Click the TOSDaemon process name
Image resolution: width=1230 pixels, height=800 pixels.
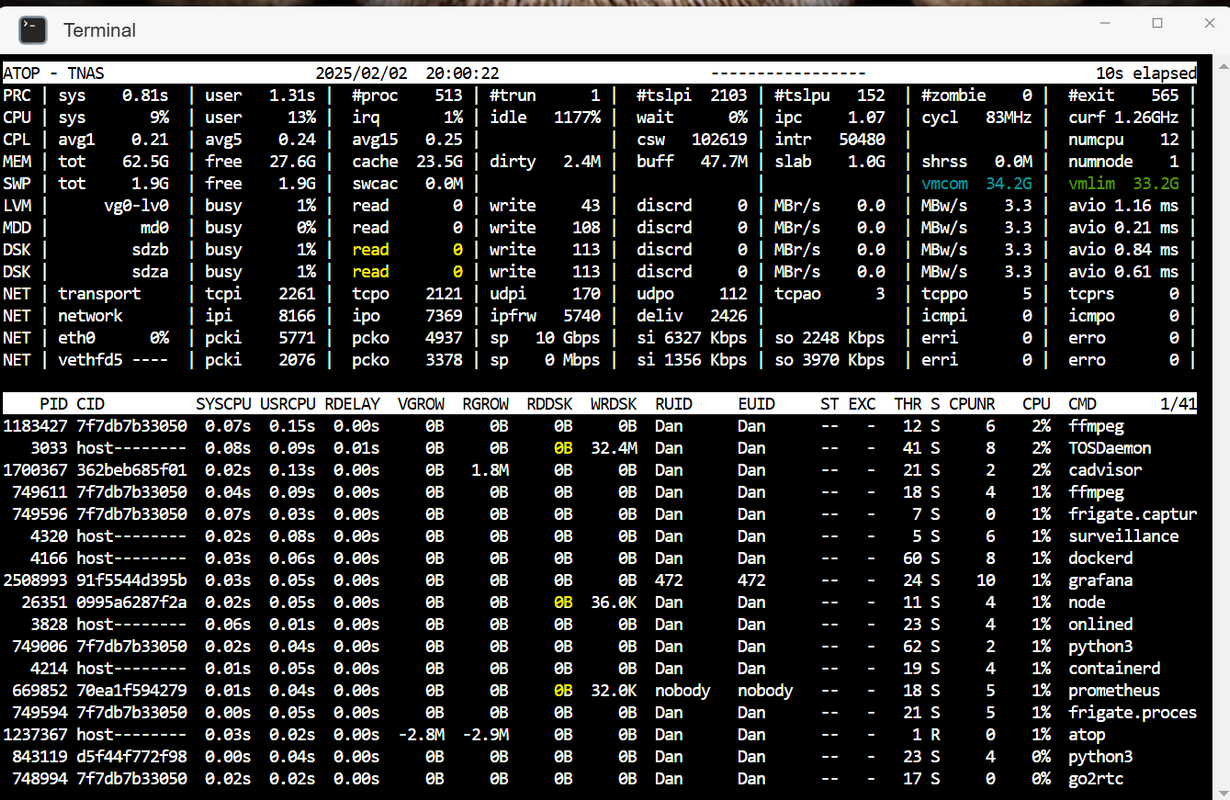(1109, 448)
